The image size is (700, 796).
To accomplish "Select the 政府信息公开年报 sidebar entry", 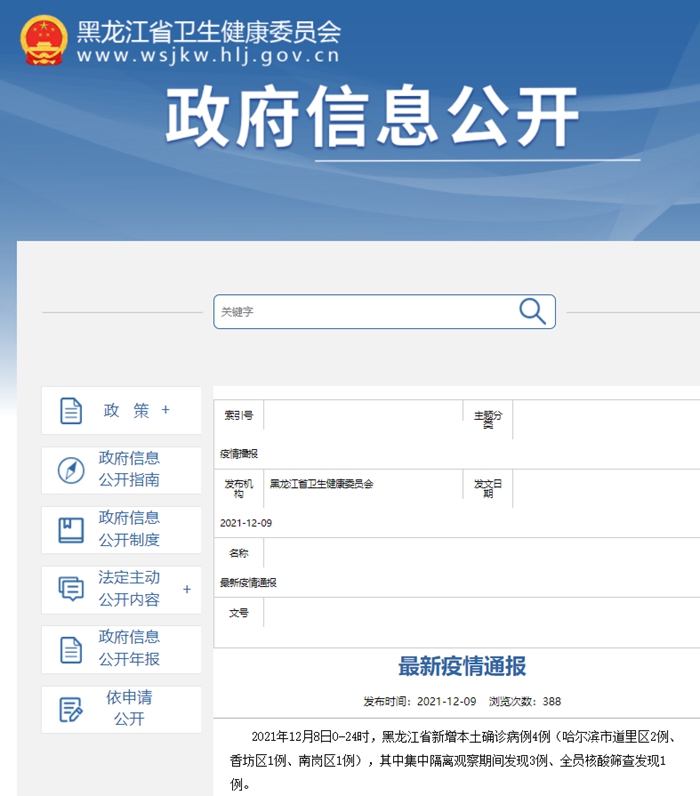I will (129, 648).
